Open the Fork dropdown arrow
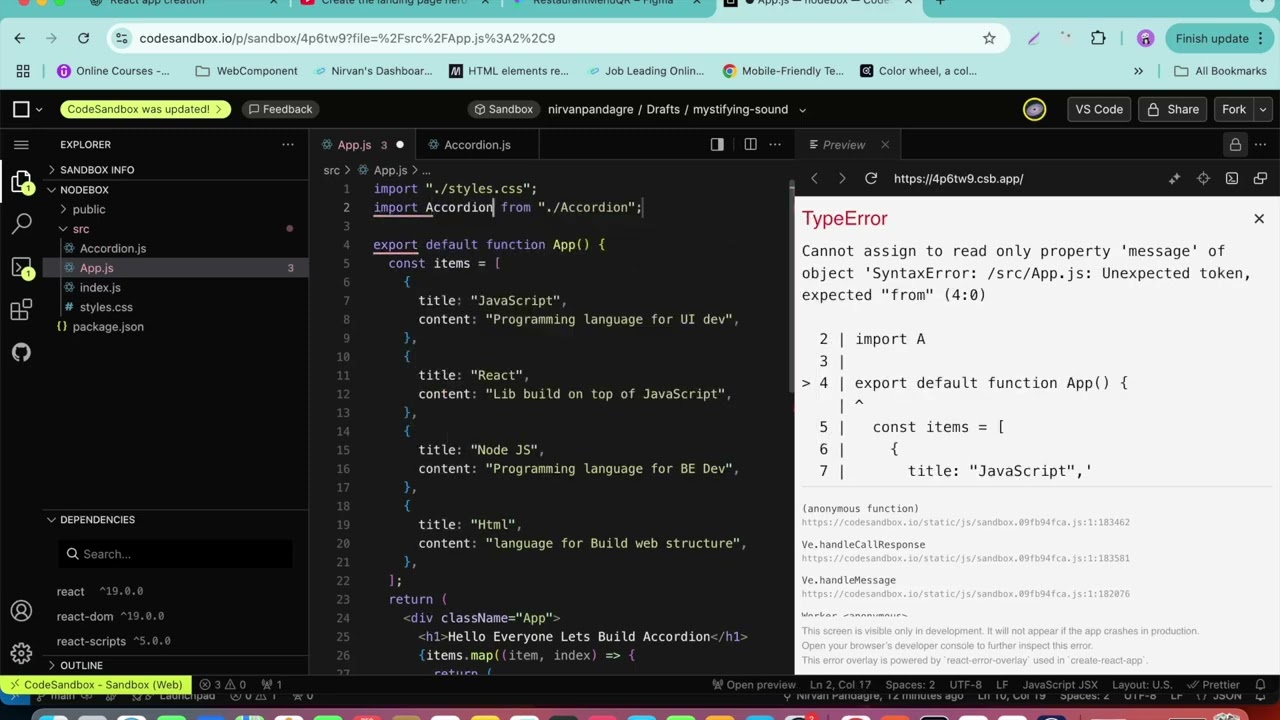 click(x=1263, y=109)
